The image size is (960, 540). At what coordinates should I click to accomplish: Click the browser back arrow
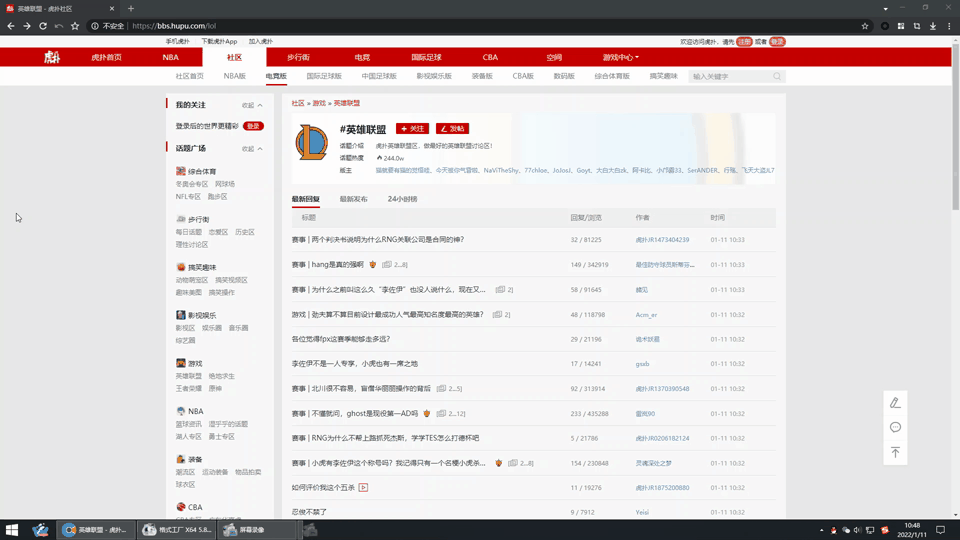[10, 26]
